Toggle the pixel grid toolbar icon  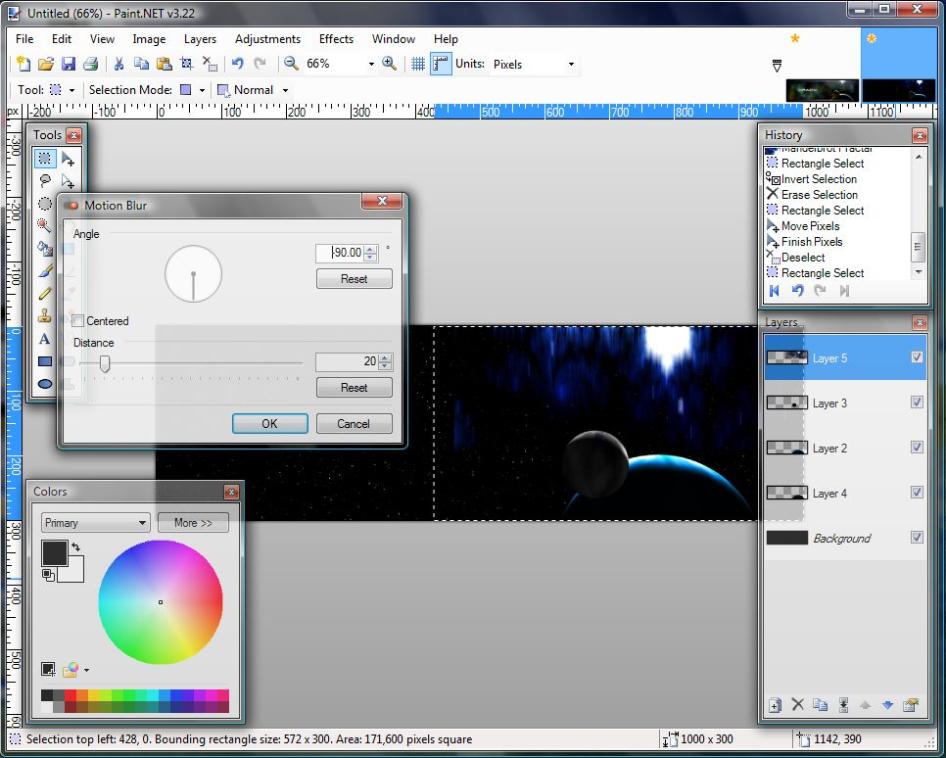click(x=418, y=64)
